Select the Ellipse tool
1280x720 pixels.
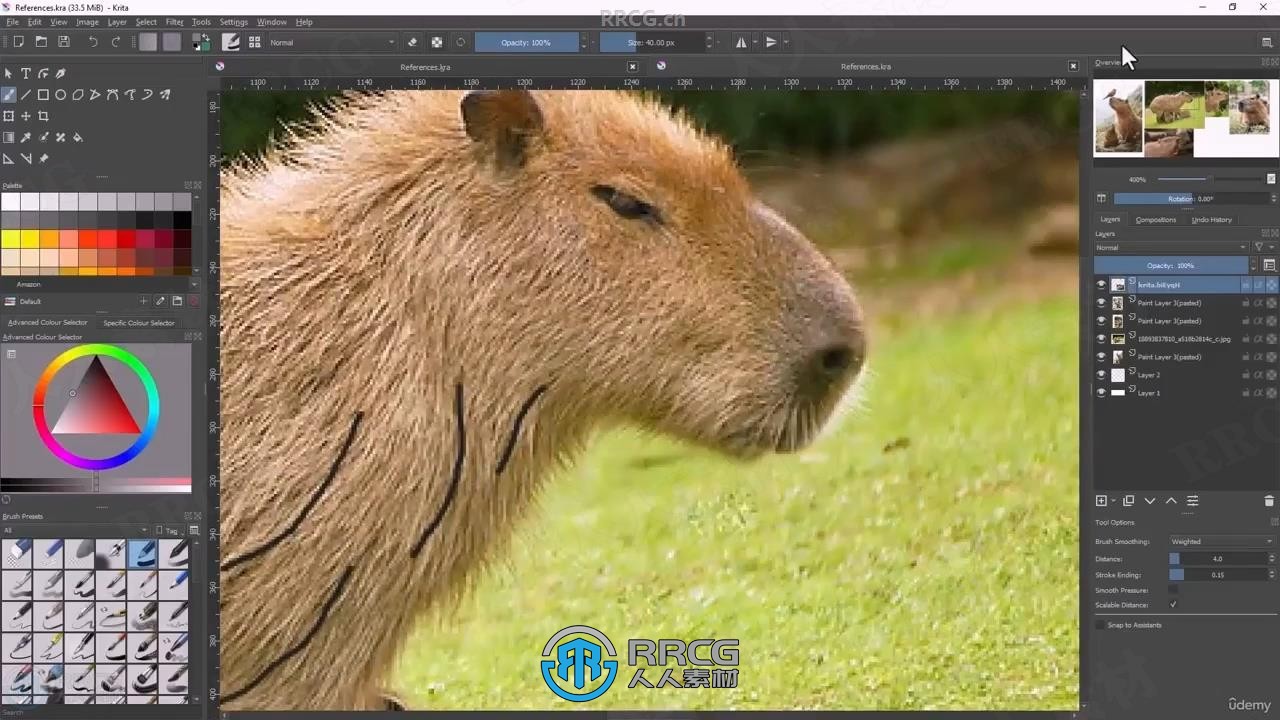(61, 95)
